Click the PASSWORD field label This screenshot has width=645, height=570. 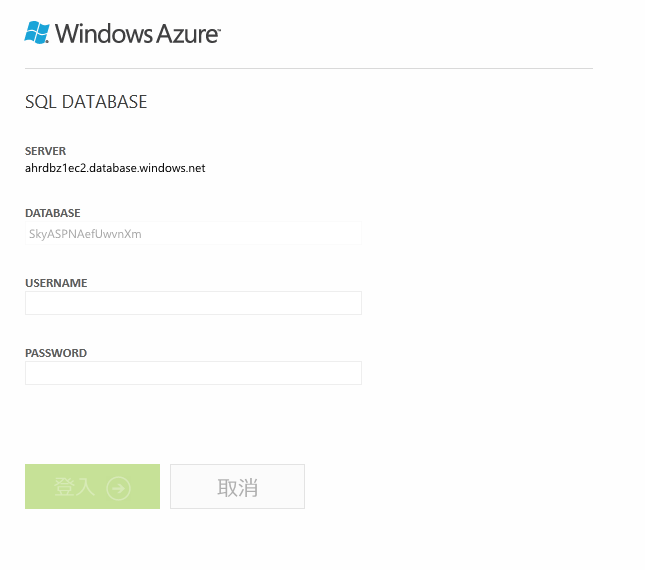tap(56, 353)
